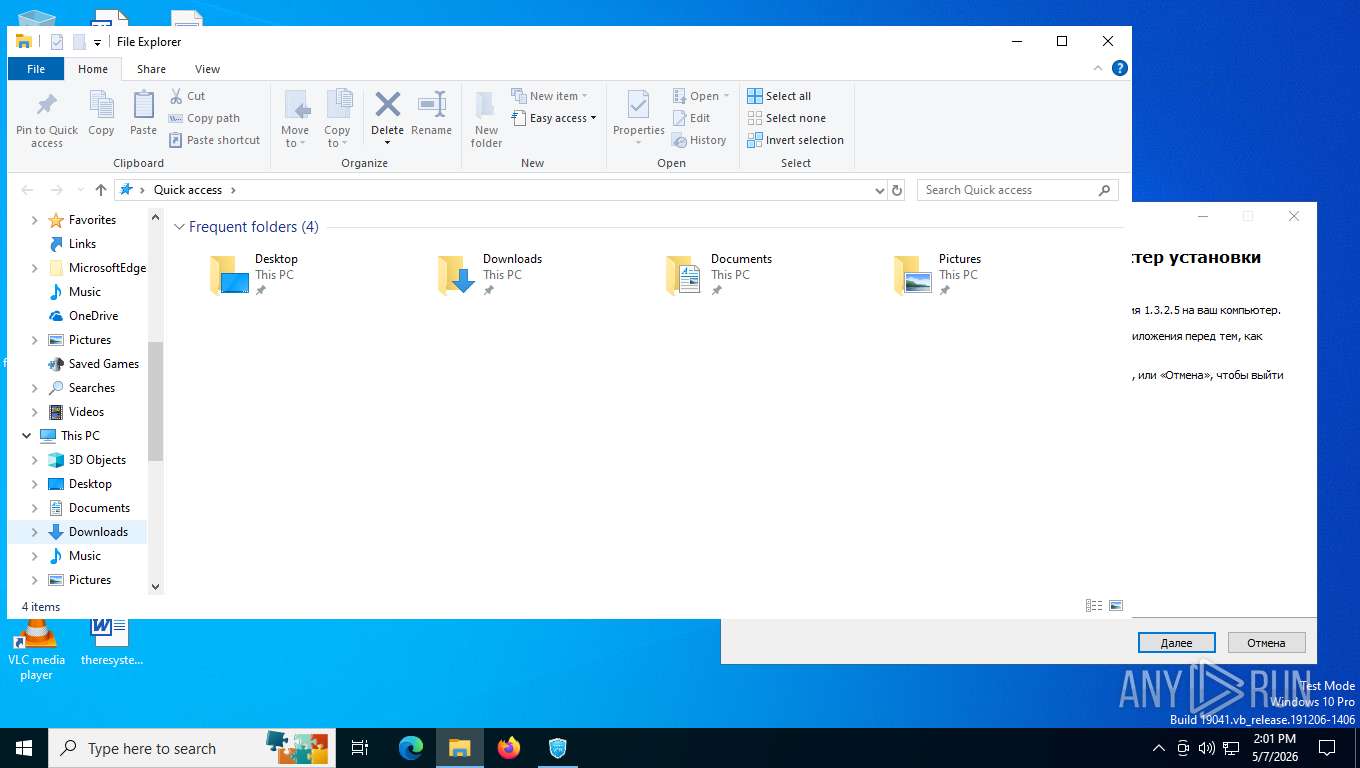1360x768 pixels.
Task: Open the Easy access dropdown
Action: [554, 118]
